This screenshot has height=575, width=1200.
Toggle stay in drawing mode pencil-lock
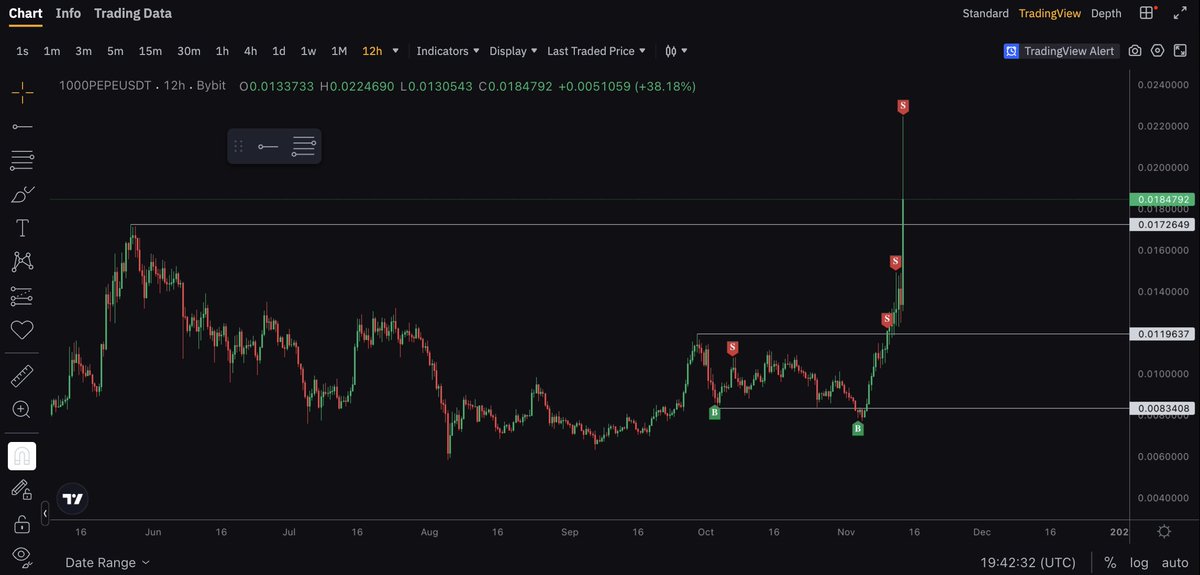click(22, 489)
